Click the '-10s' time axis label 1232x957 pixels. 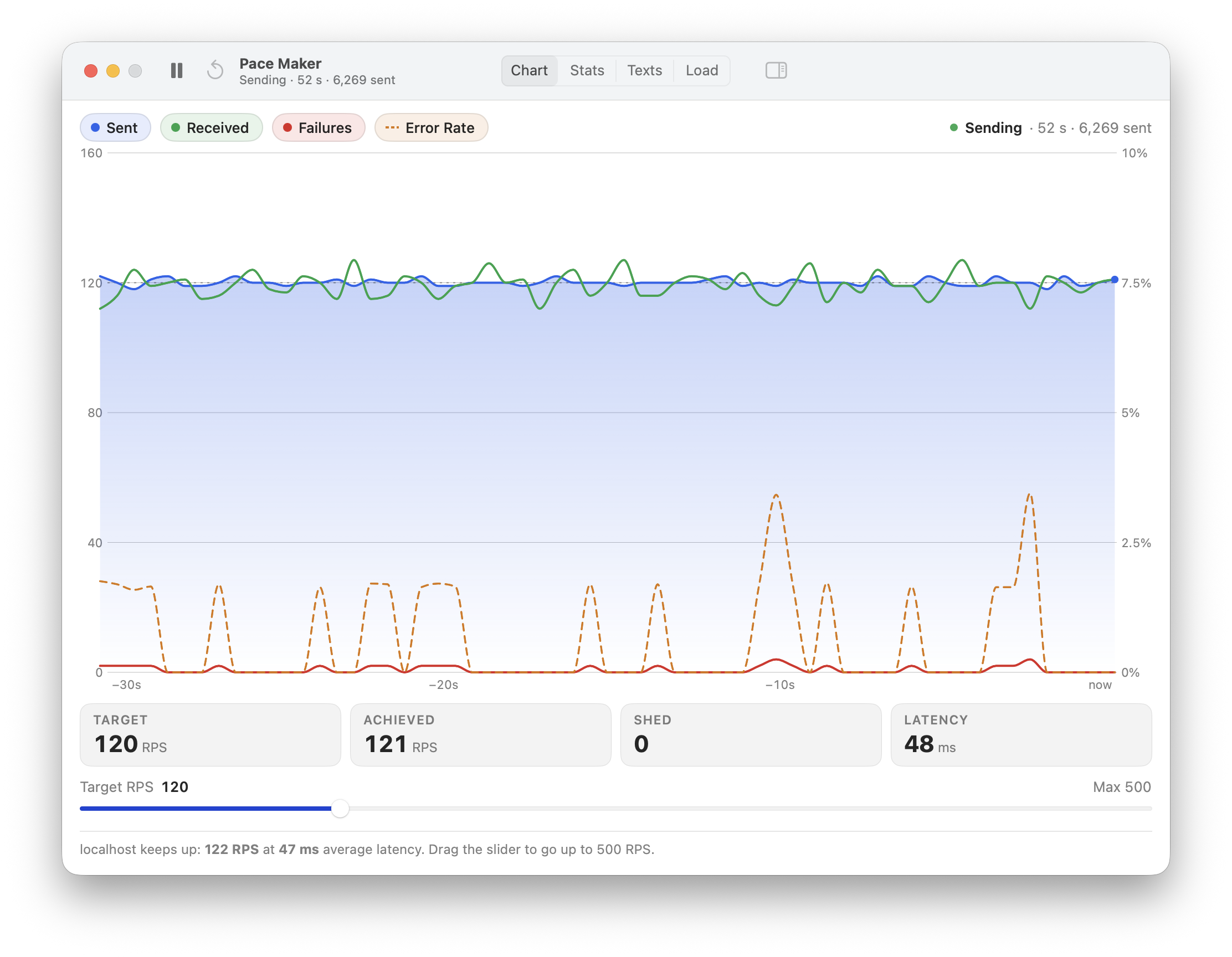[779, 685]
